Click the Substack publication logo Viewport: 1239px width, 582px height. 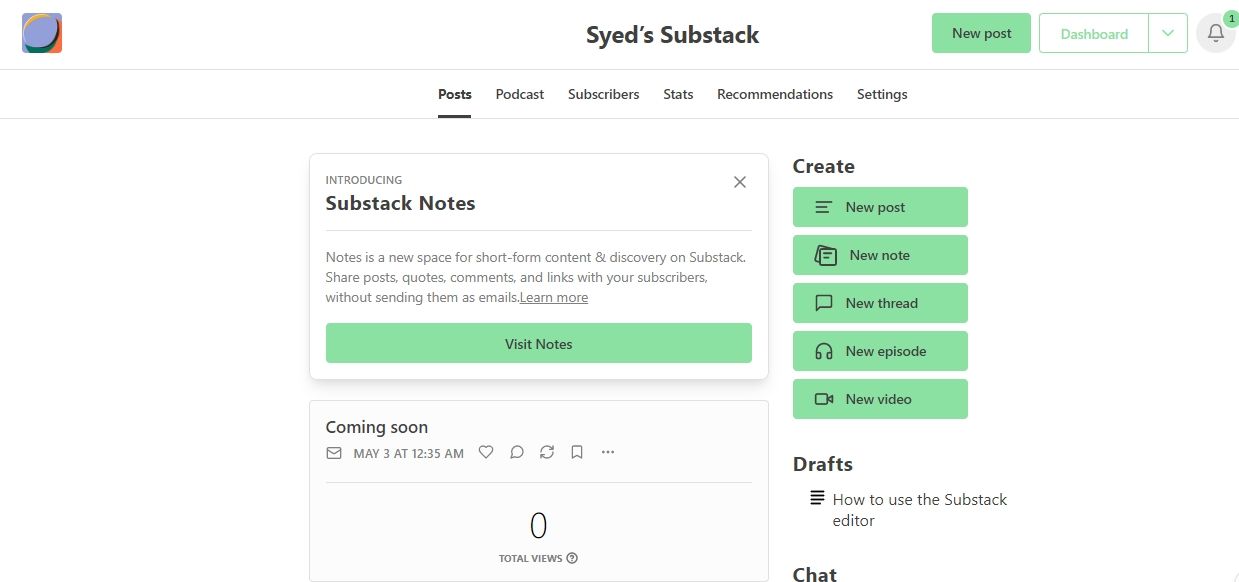pyautogui.click(x=41, y=32)
